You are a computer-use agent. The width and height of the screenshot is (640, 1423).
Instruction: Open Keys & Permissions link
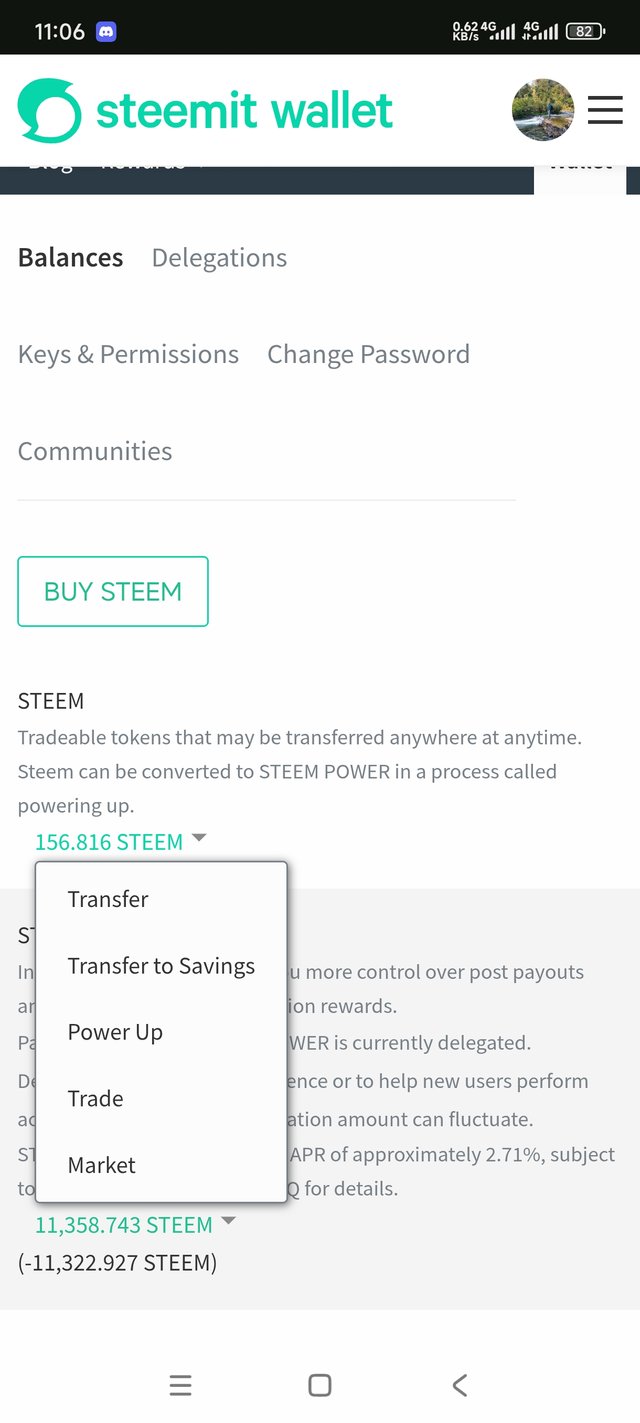click(x=128, y=355)
